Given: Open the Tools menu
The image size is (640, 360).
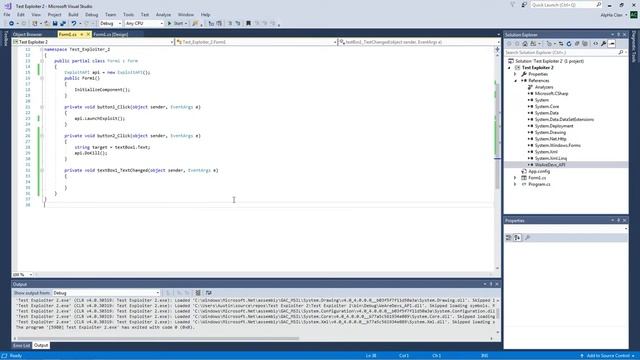Looking at the screenshot, I should click(x=128, y=15).
